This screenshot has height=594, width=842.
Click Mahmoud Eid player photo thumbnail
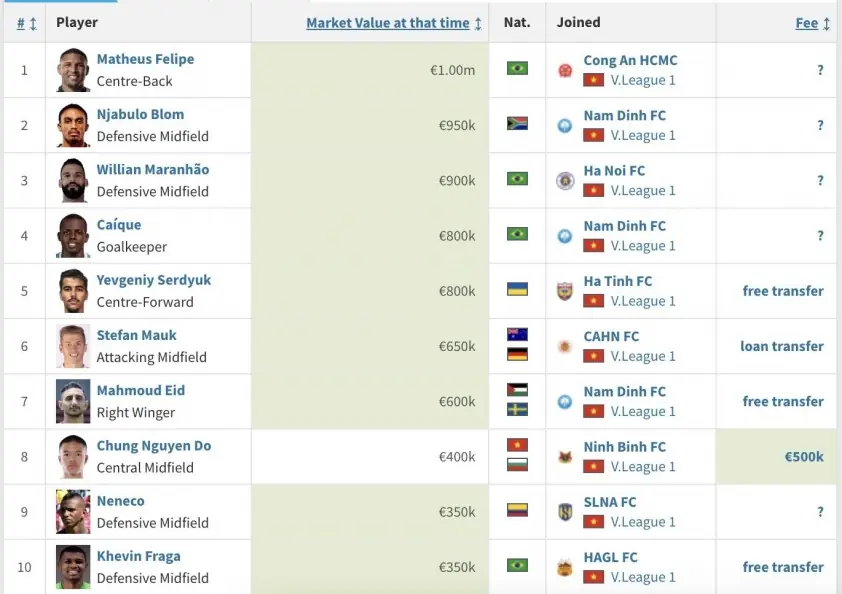click(x=73, y=401)
